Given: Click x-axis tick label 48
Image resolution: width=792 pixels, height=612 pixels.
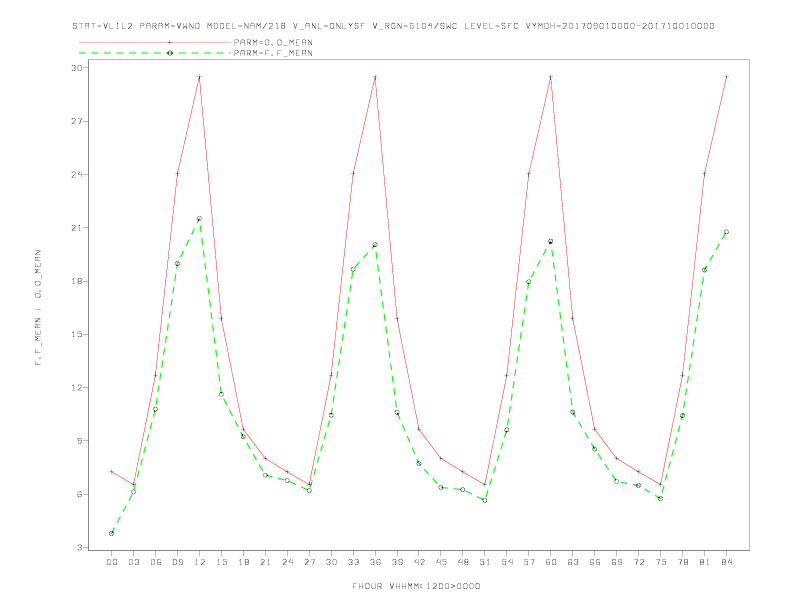Looking at the screenshot, I should point(463,562).
